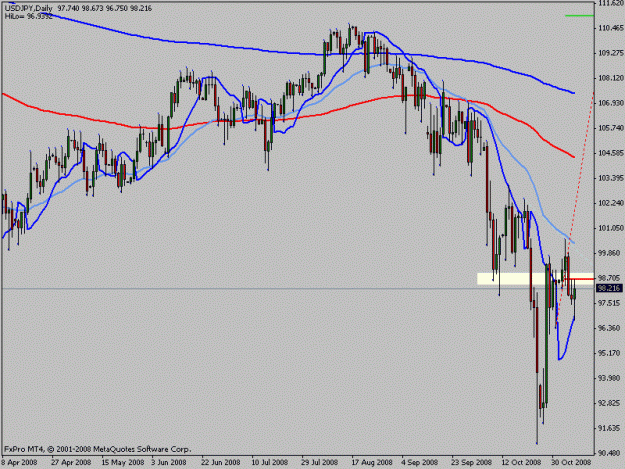This screenshot has height=469, width=625.
Task: Click the '10 Jul 2008' date label
Action: [x=270, y=462]
